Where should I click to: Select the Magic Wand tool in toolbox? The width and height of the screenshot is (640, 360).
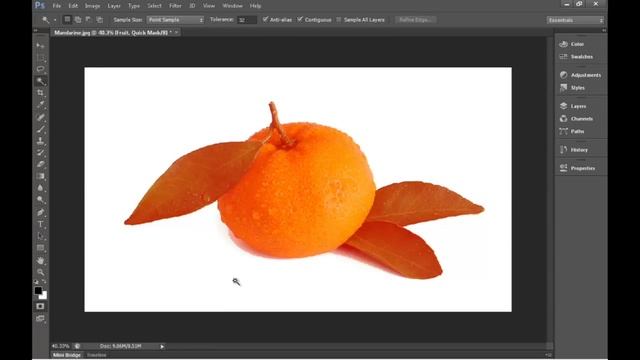coord(40,81)
